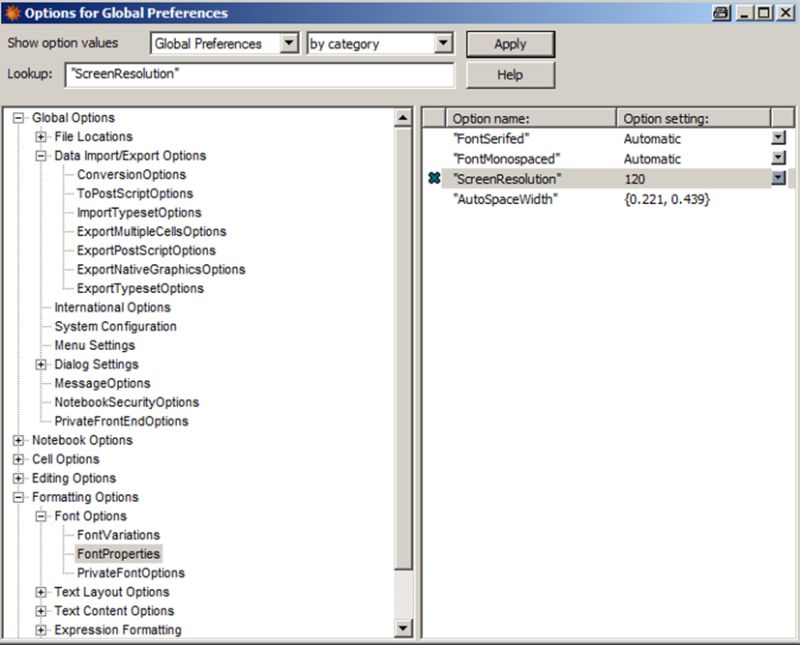Screen dimensions: 800x645
Task: Open the FontMonospaced setting dropdown
Action: (779, 158)
